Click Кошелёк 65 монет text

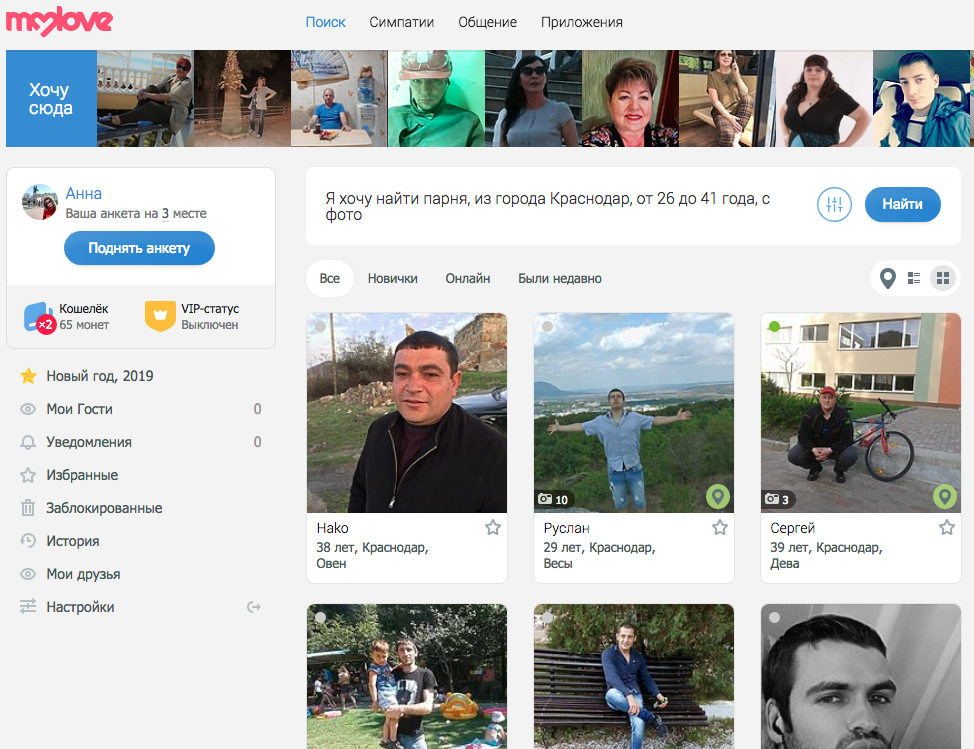(84, 316)
